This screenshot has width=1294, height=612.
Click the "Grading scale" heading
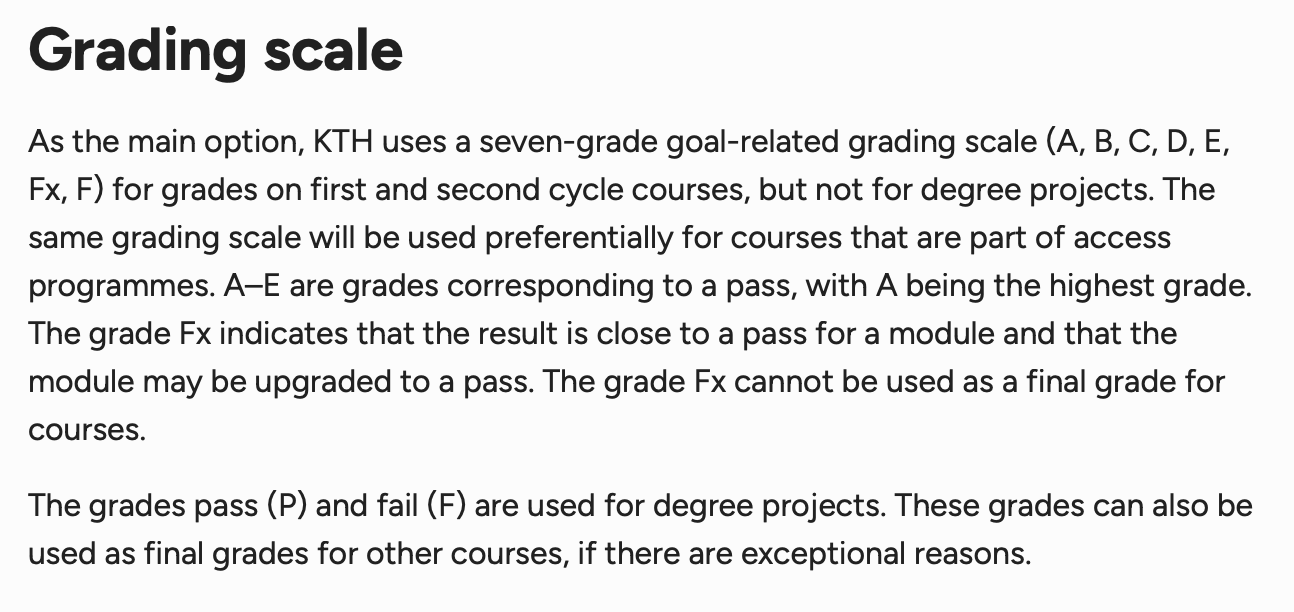pyautogui.click(x=215, y=52)
